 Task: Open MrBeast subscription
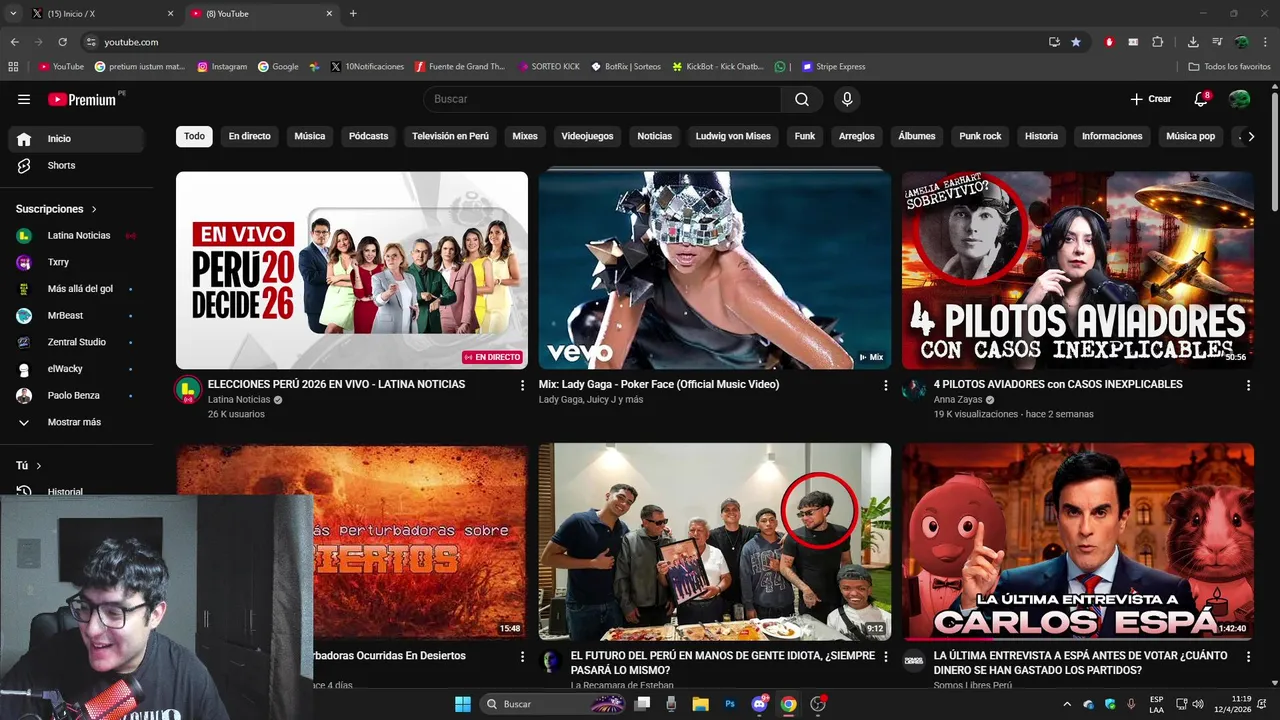click(77, 315)
